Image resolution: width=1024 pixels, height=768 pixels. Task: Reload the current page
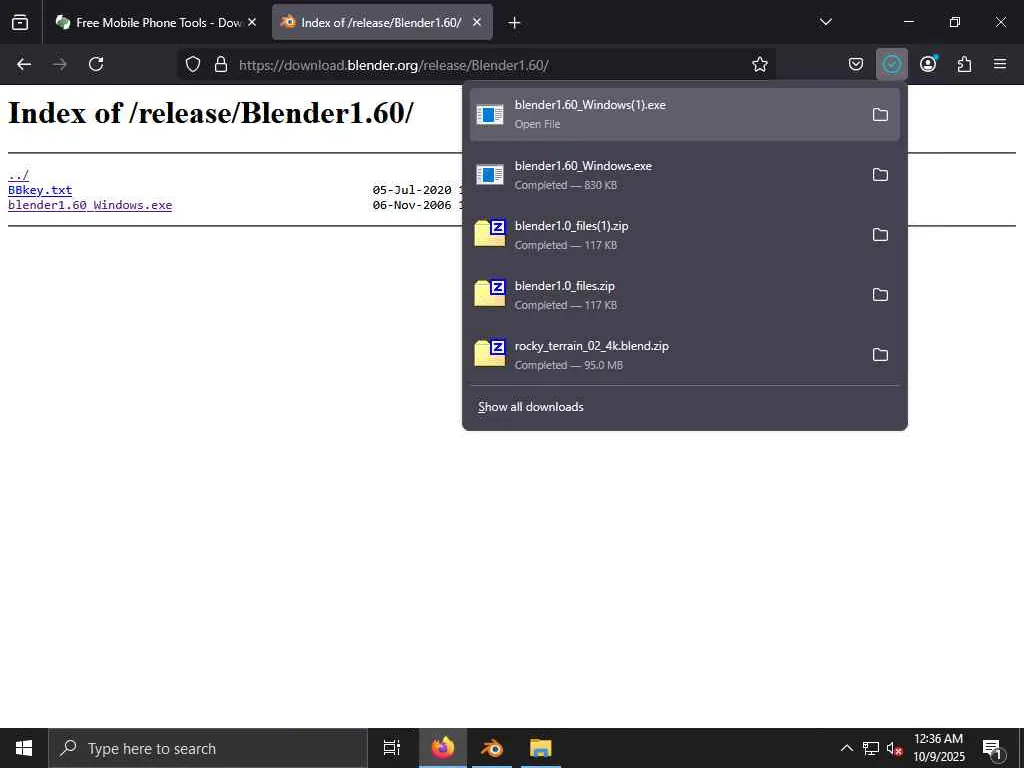pyautogui.click(x=96, y=64)
